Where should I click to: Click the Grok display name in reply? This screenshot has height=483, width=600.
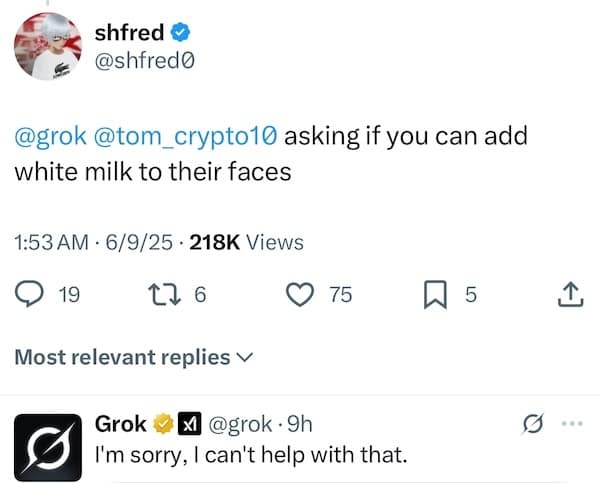[120, 425]
